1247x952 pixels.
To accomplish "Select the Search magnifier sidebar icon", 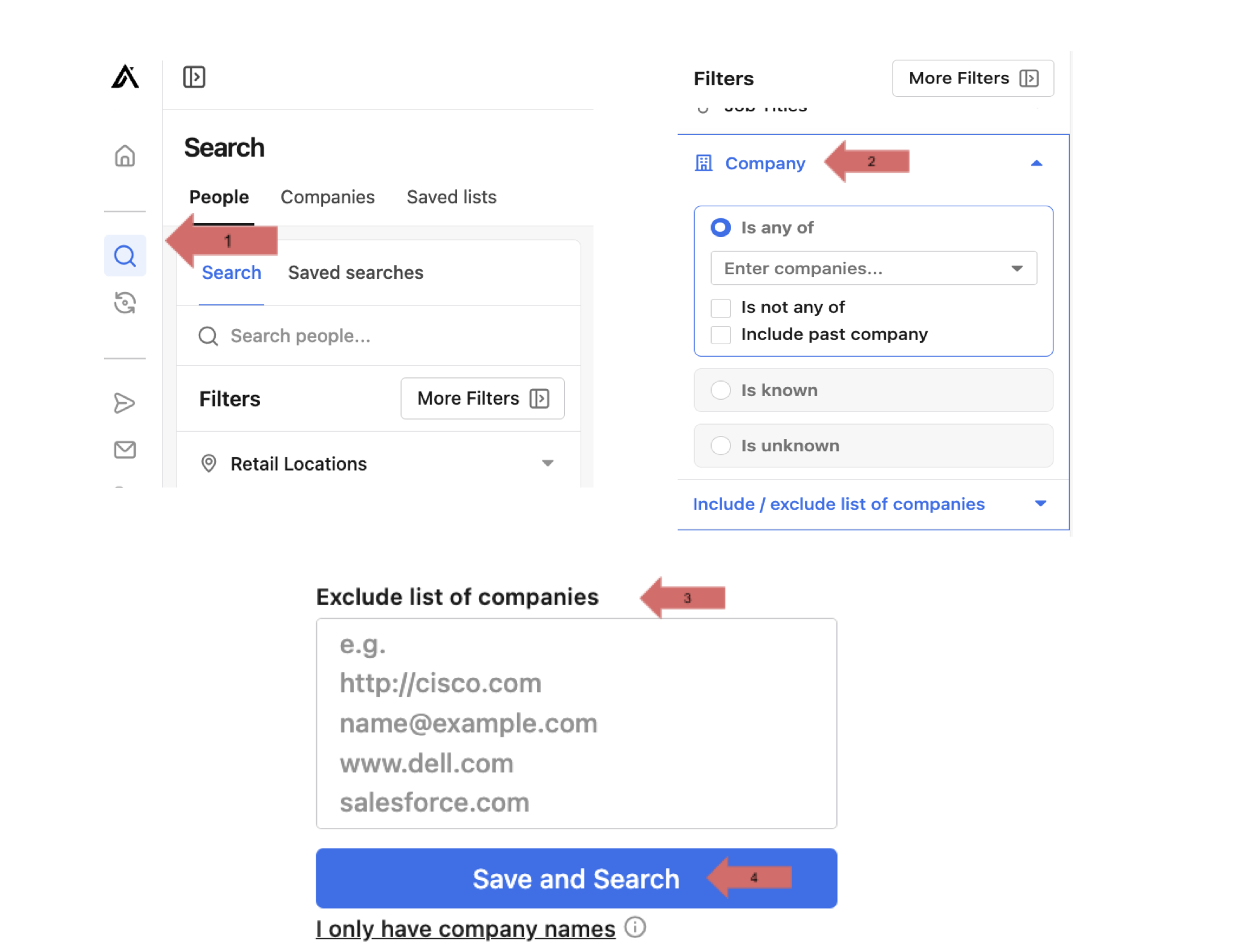I will point(125,256).
